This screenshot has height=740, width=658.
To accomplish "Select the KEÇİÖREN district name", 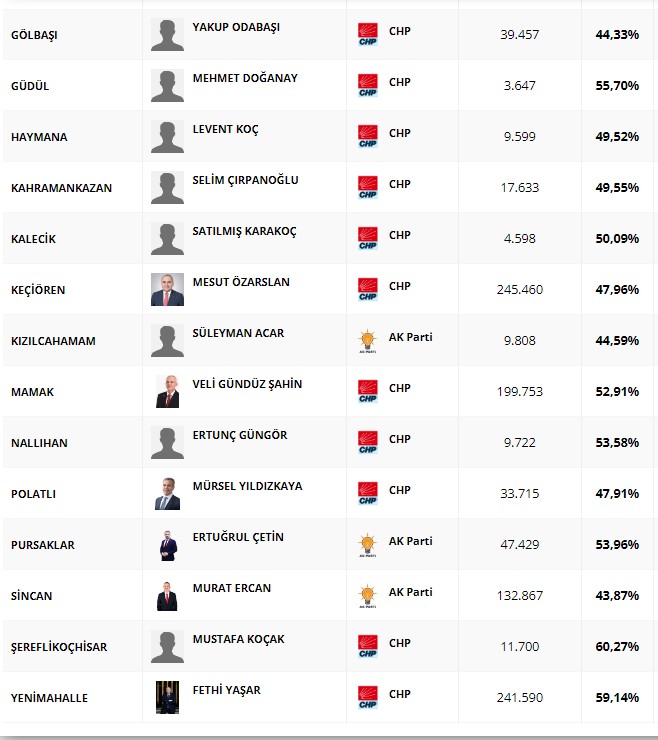I will [x=38, y=290].
